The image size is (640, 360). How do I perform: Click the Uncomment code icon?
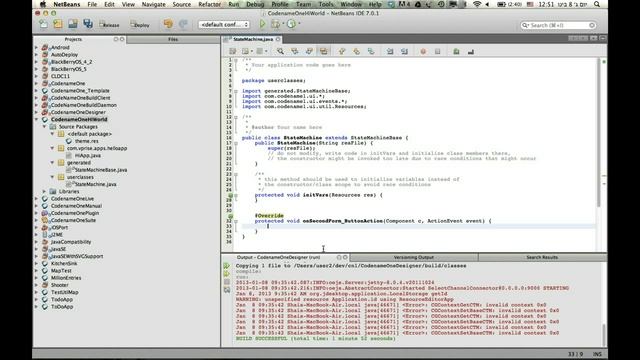[471, 51]
